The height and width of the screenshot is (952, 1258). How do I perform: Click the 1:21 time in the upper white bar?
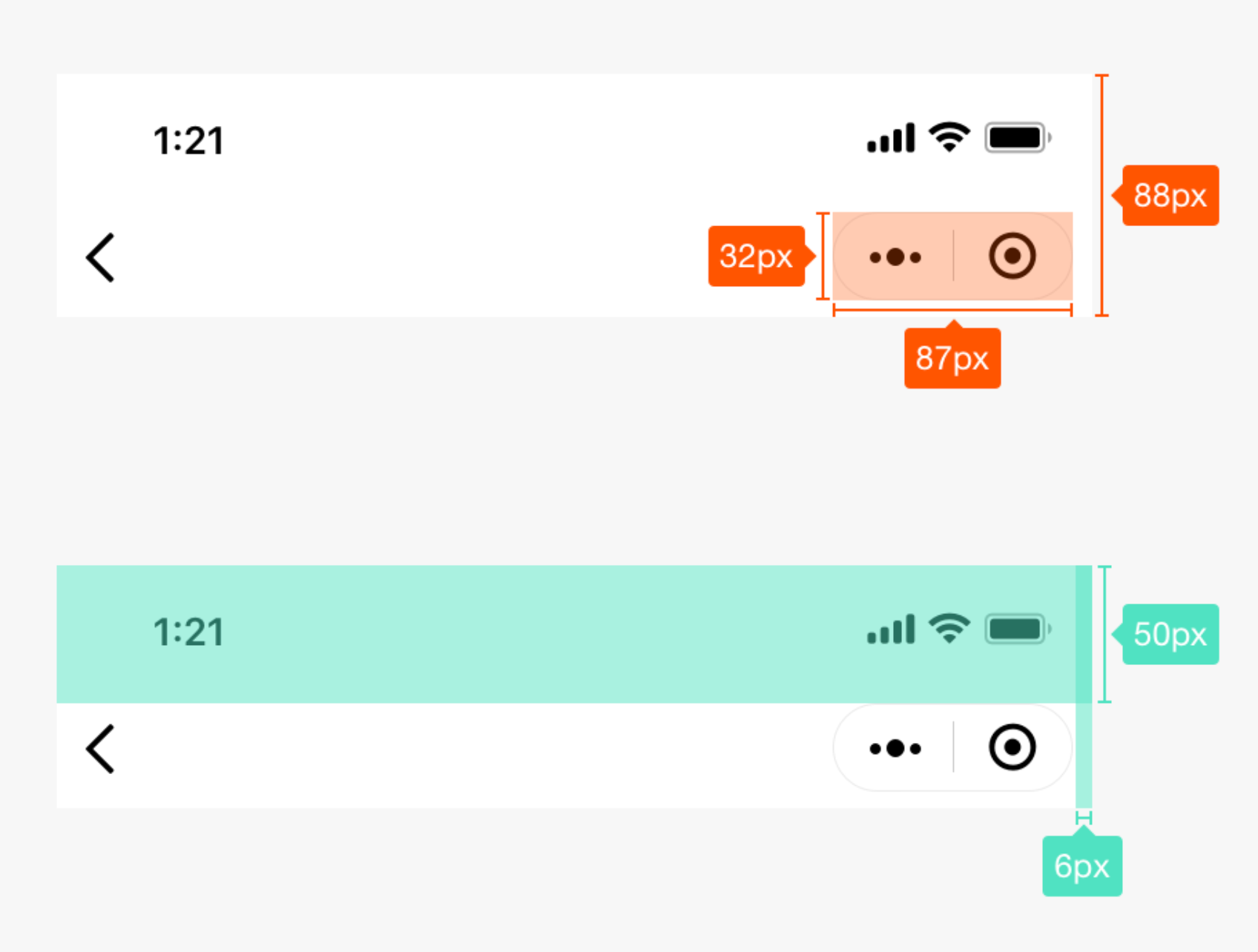pos(188,141)
